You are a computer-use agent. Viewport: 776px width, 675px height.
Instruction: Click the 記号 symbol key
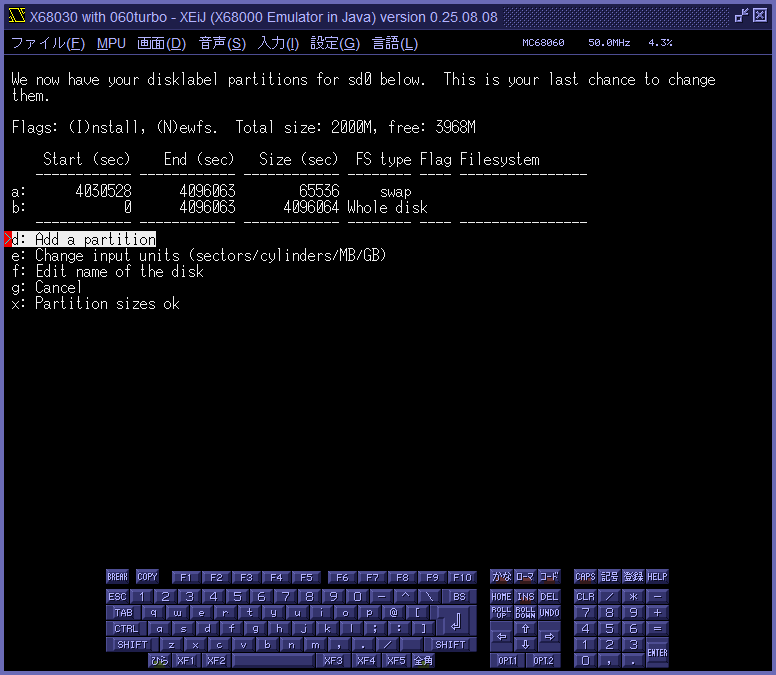point(609,577)
